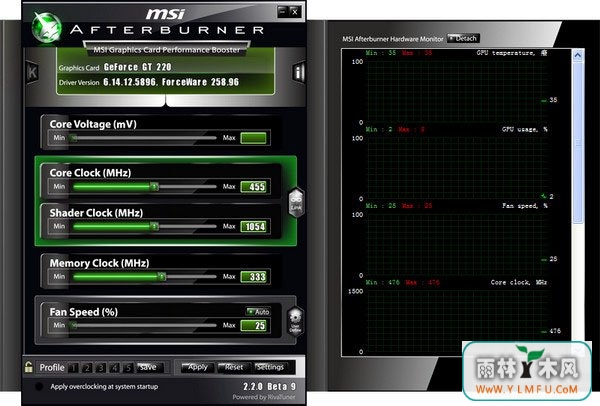This screenshot has width=600, height=406.
Task: Click the Fan Speed value 25
Action: [x=253, y=325]
